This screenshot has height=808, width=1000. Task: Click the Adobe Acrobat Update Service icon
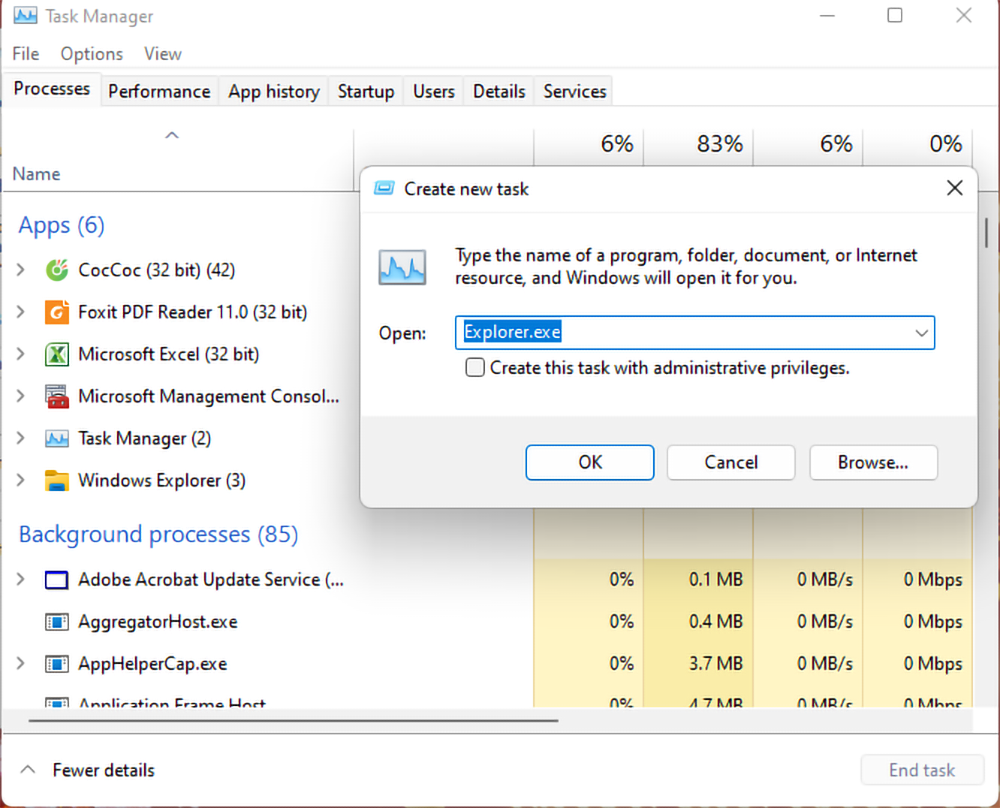pos(57,580)
